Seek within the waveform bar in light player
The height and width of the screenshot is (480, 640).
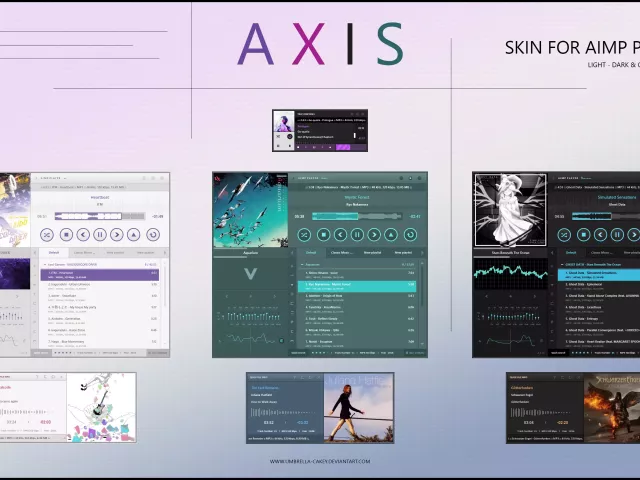(x=100, y=216)
